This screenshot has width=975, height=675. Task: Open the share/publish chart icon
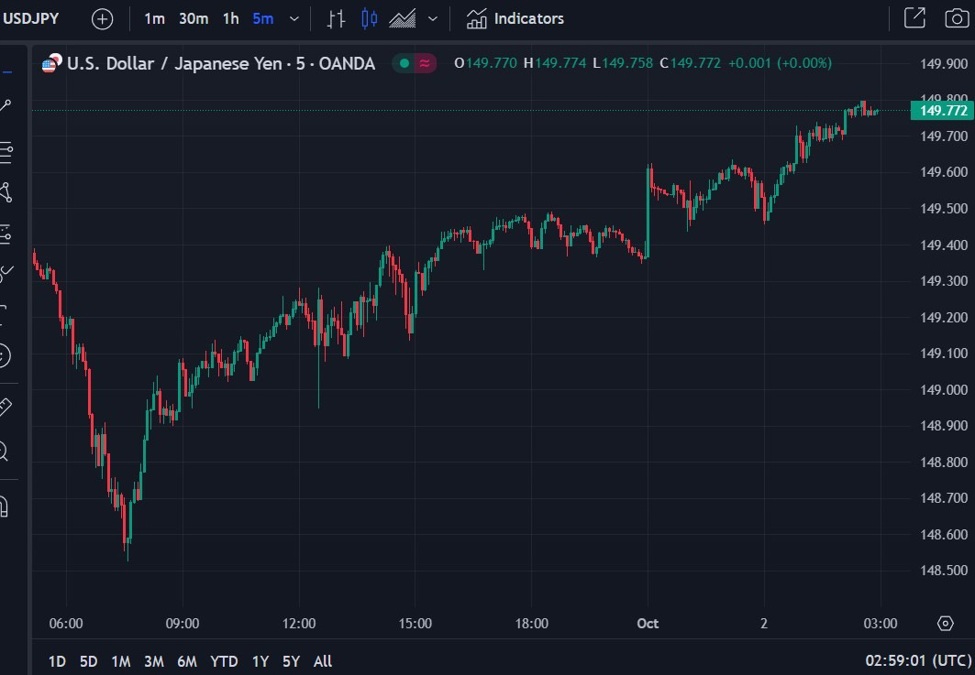(914, 19)
